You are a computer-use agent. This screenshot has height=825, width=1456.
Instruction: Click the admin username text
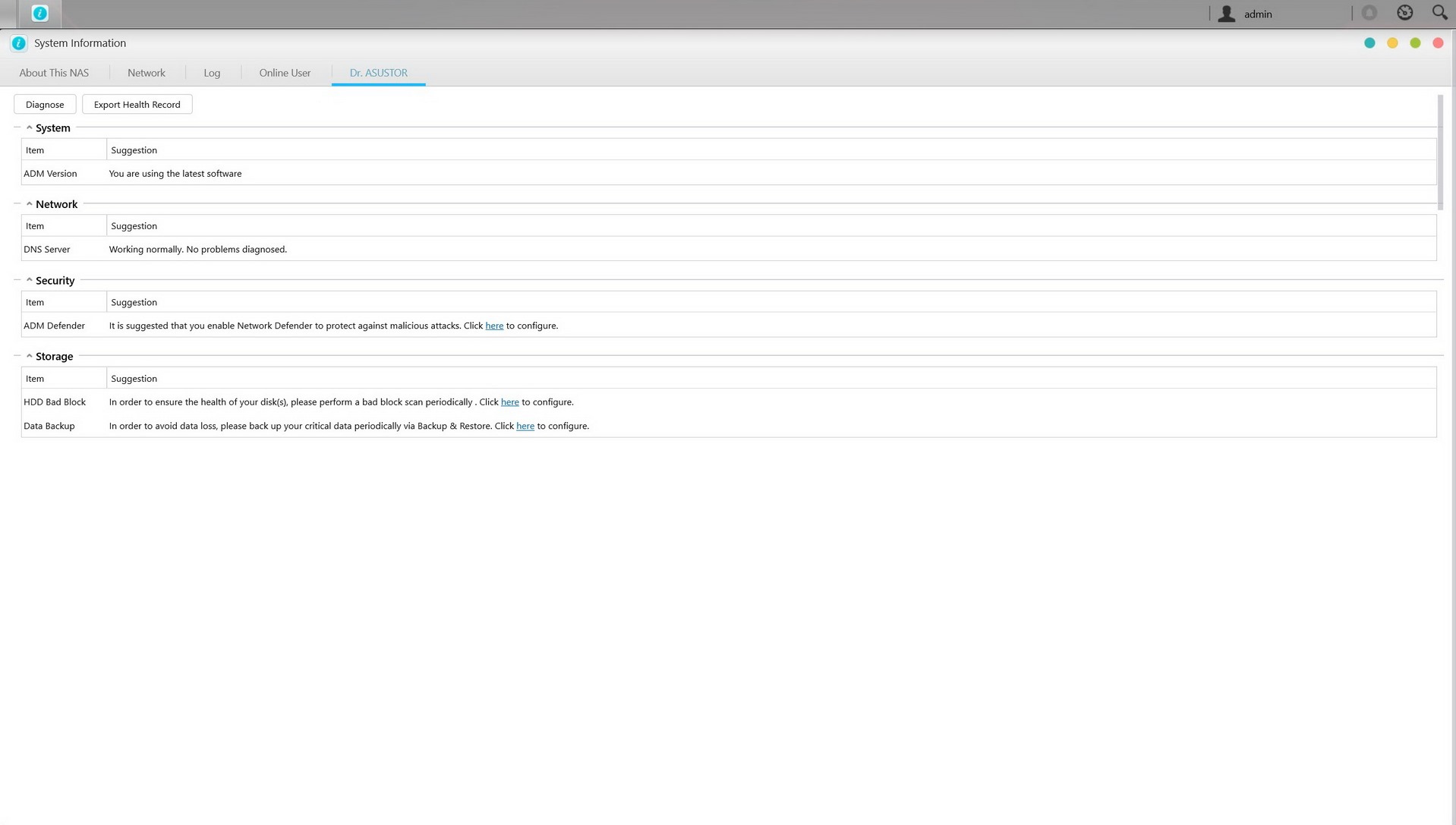click(1258, 14)
